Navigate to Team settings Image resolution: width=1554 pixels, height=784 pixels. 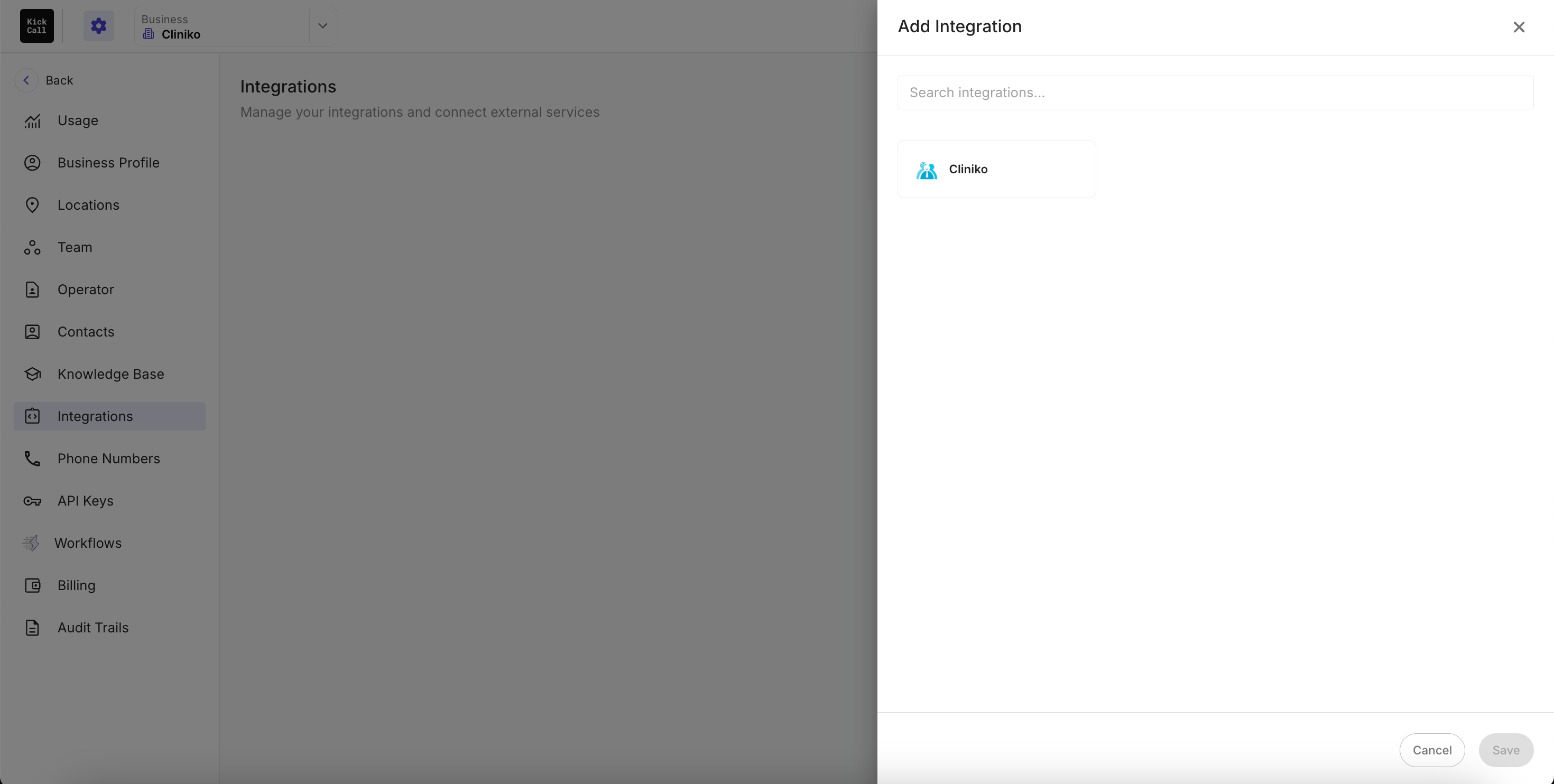(110, 247)
